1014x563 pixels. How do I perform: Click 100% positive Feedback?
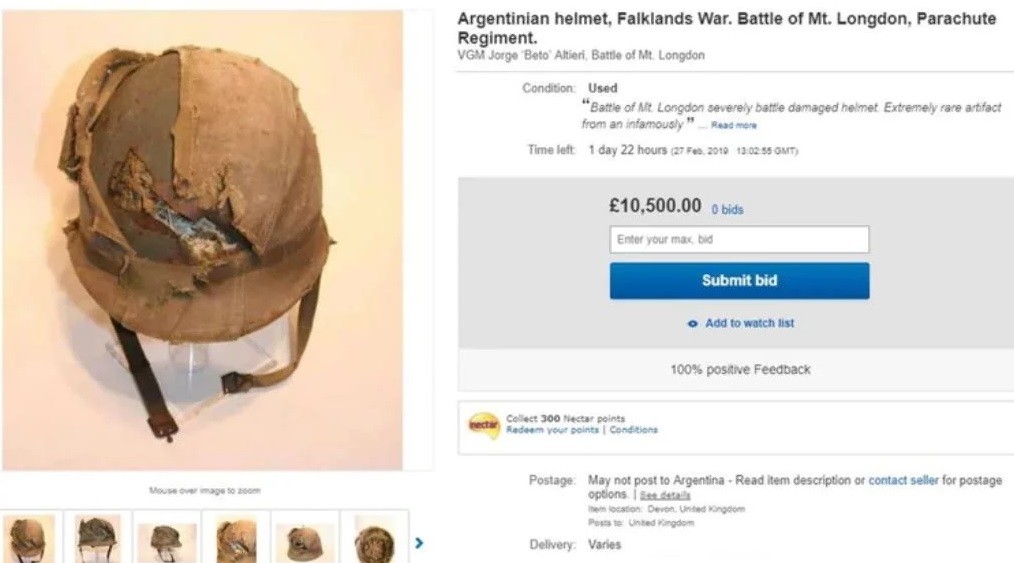click(x=740, y=370)
